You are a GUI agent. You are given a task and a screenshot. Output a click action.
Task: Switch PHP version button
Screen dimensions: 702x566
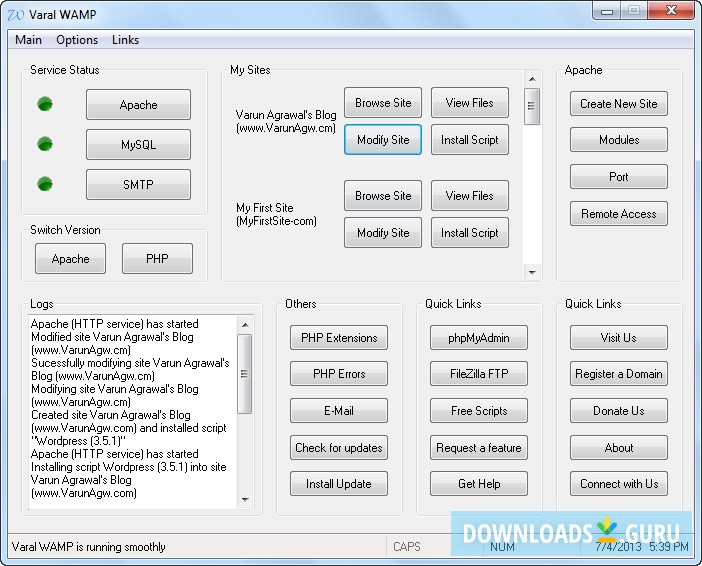[x=157, y=258]
